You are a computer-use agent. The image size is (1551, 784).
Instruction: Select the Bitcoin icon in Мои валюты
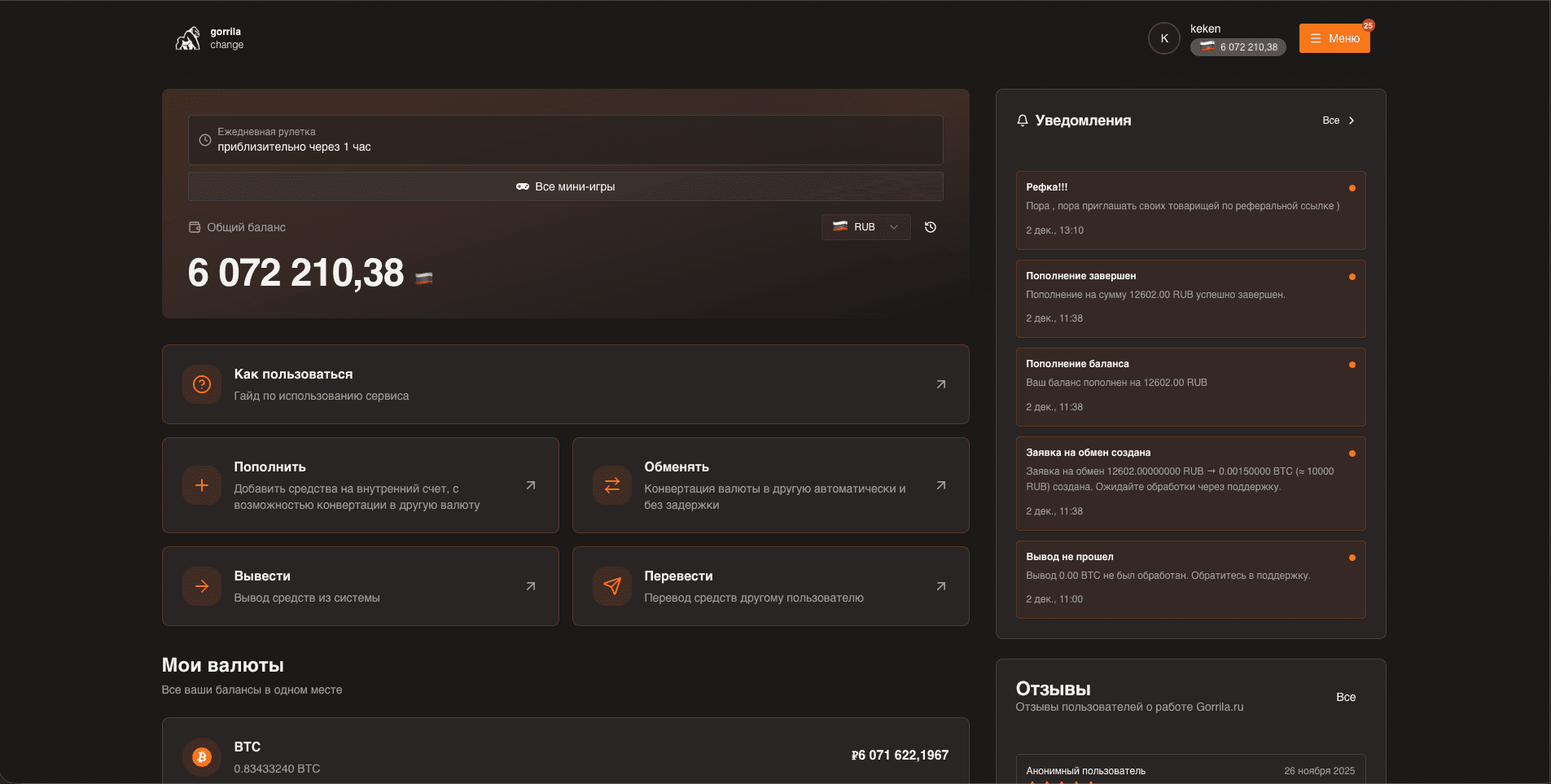pyautogui.click(x=201, y=757)
